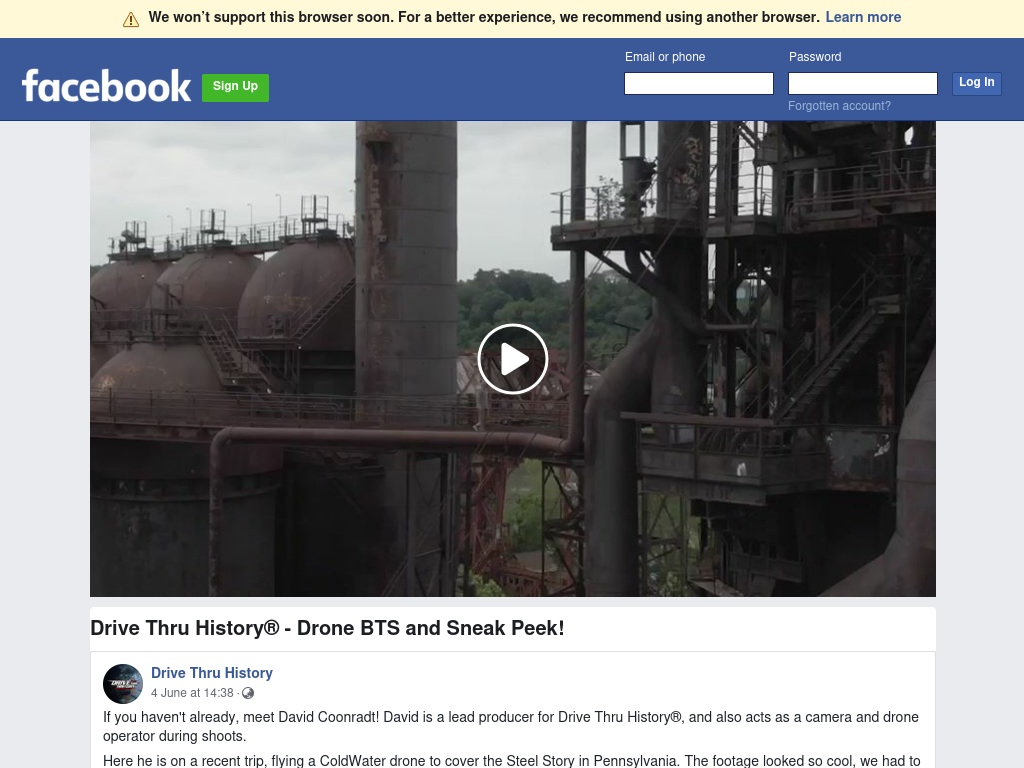Open the Forgotten account? link
This screenshot has height=768, width=1024.
coord(839,106)
